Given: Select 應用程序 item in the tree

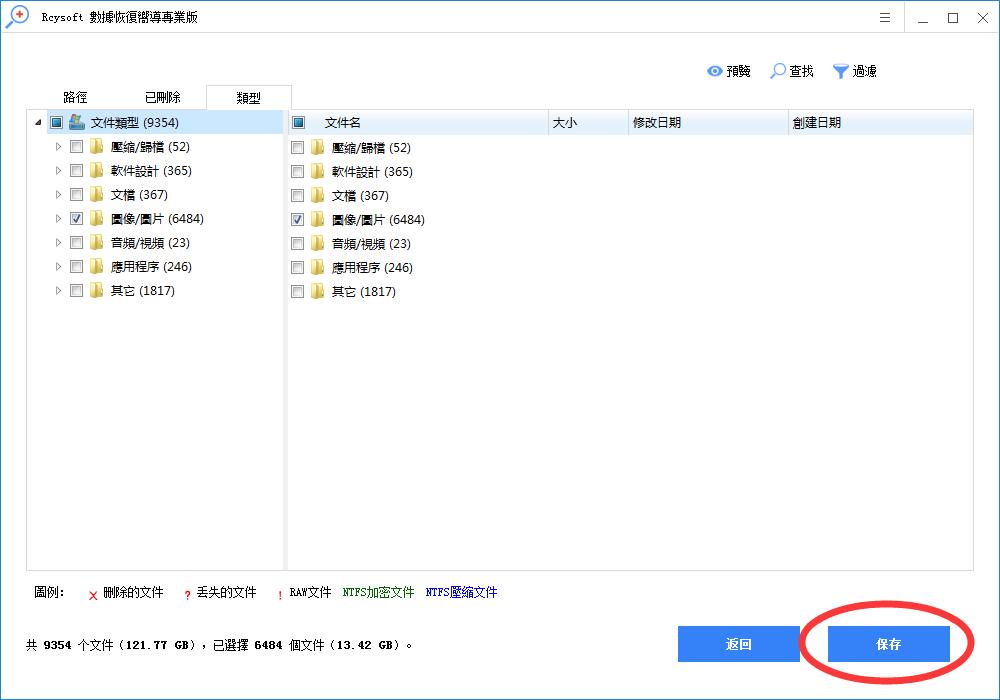Looking at the screenshot, I should [x=150, y=267].
